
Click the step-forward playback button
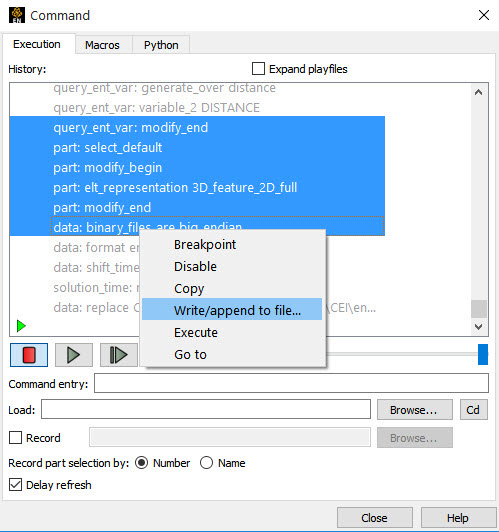tap(119, 355)
